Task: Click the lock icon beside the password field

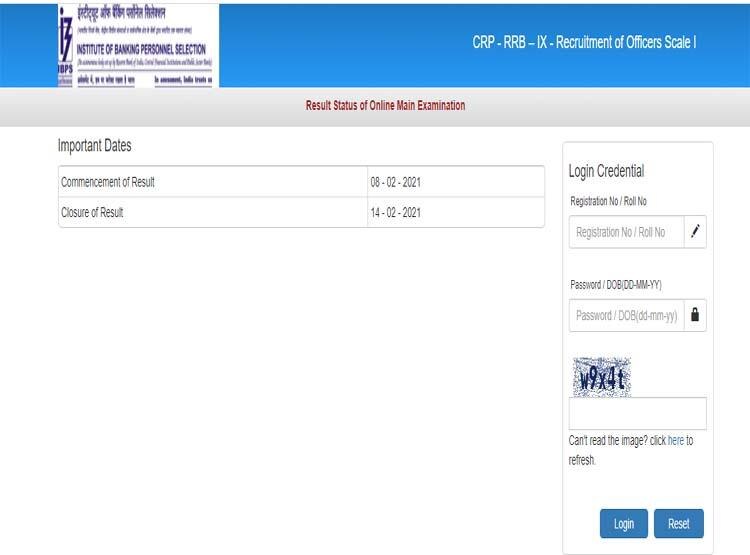Action: pos(695,315)
